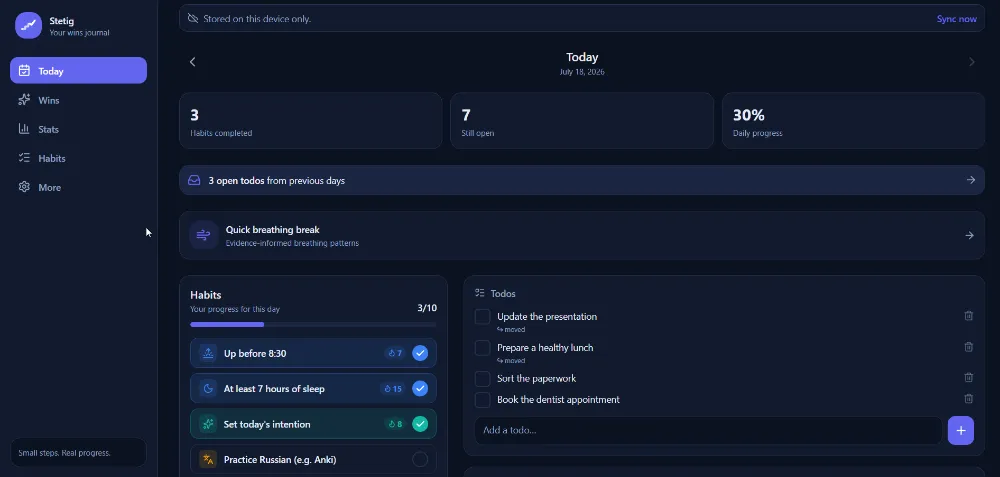Delete the 'Update the presentation' todo
Viewport: 1000px width, 477px height.
[968, 316]
